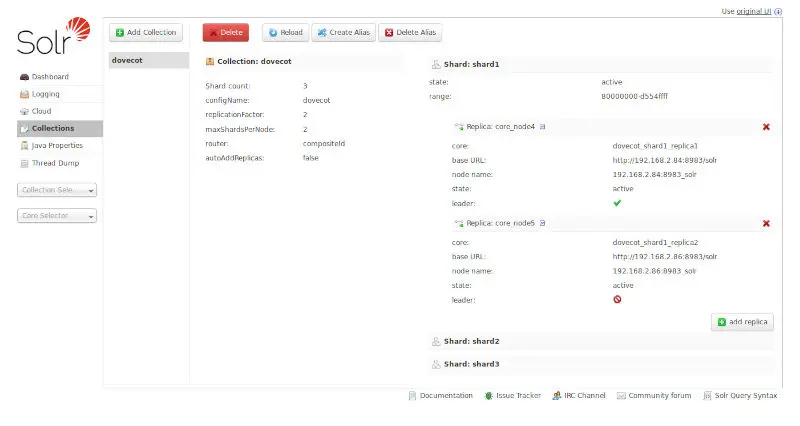Click the shard1 icon in its header

436,64
